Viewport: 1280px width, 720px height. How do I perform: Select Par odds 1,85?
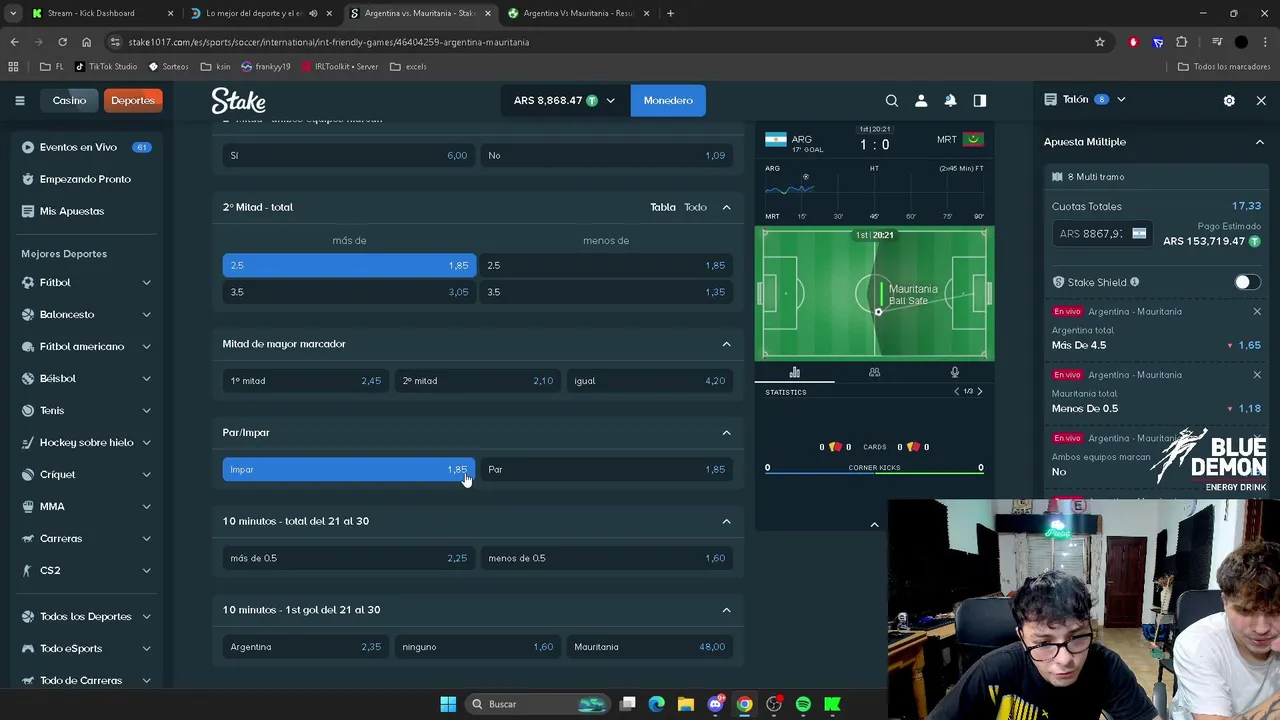pos(606,469)
